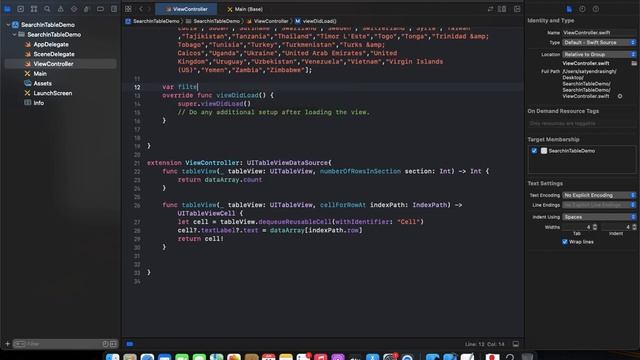
Task: Show the Quick Help inspector
Action: click(596, 9)
